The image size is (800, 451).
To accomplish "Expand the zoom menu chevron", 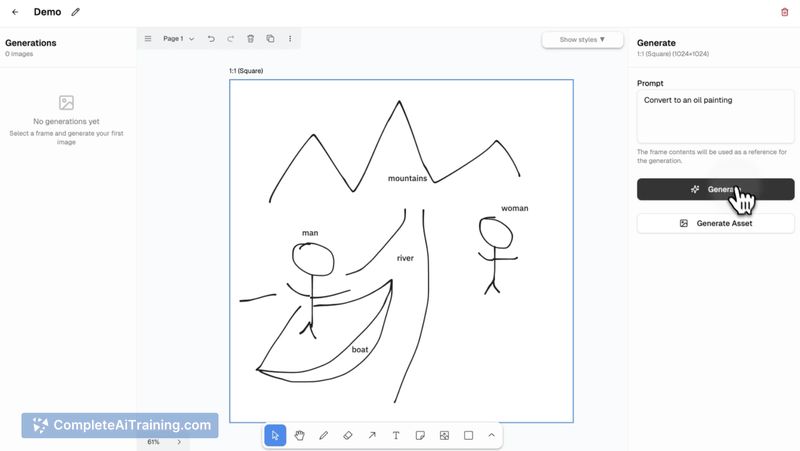I will 179,442.
